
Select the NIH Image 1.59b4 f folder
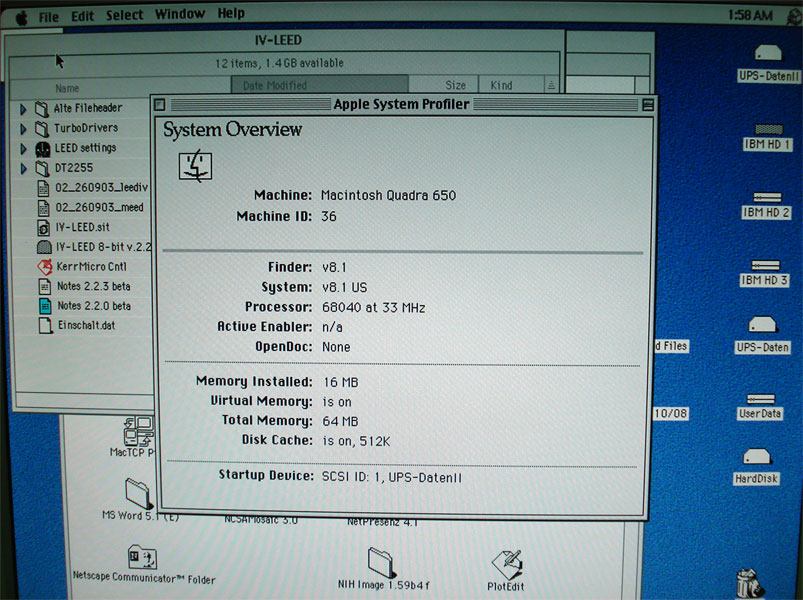(382, 562)
